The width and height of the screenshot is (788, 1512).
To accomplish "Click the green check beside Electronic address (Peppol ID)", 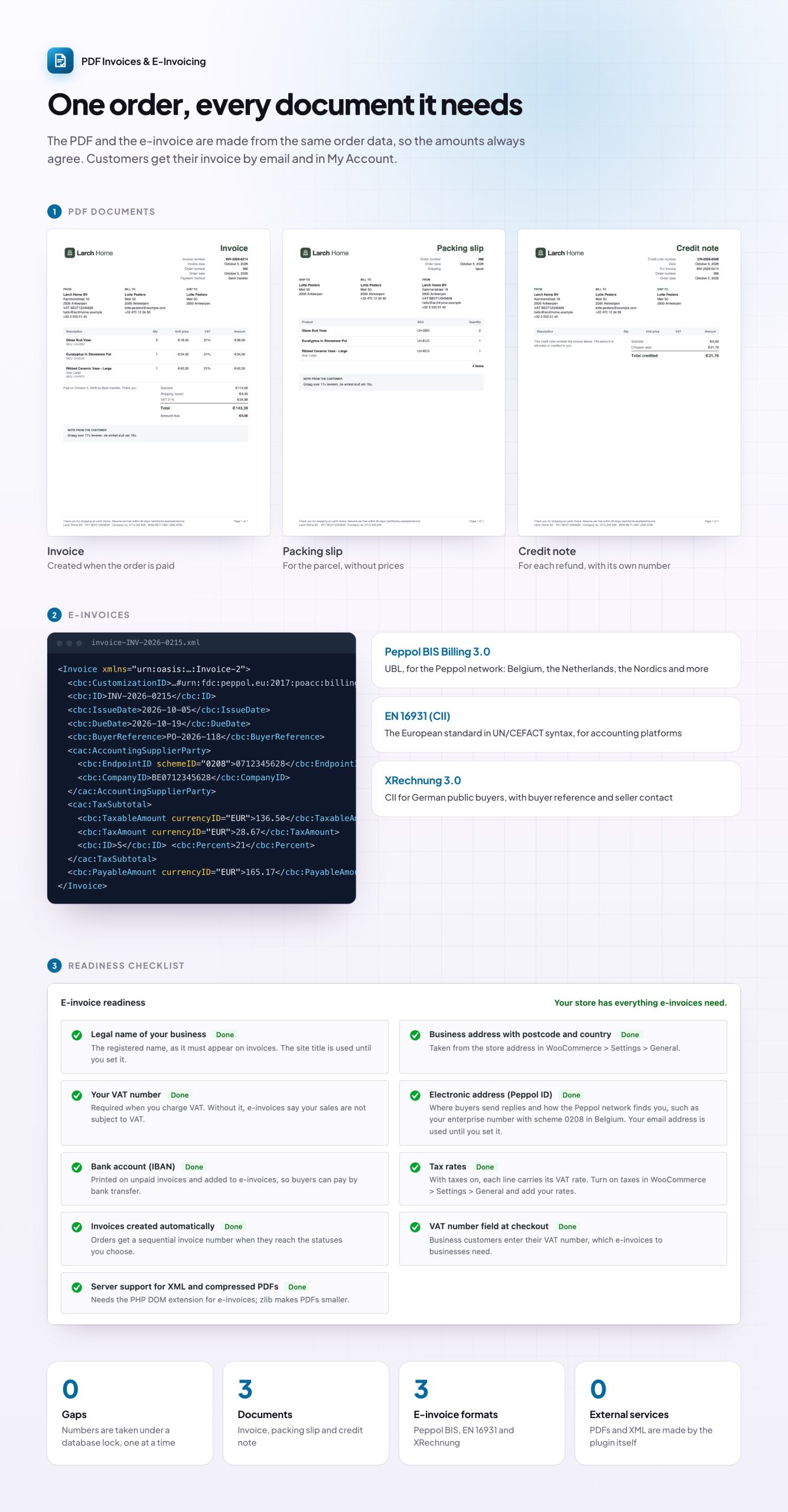I will [x=415, y=1095].
